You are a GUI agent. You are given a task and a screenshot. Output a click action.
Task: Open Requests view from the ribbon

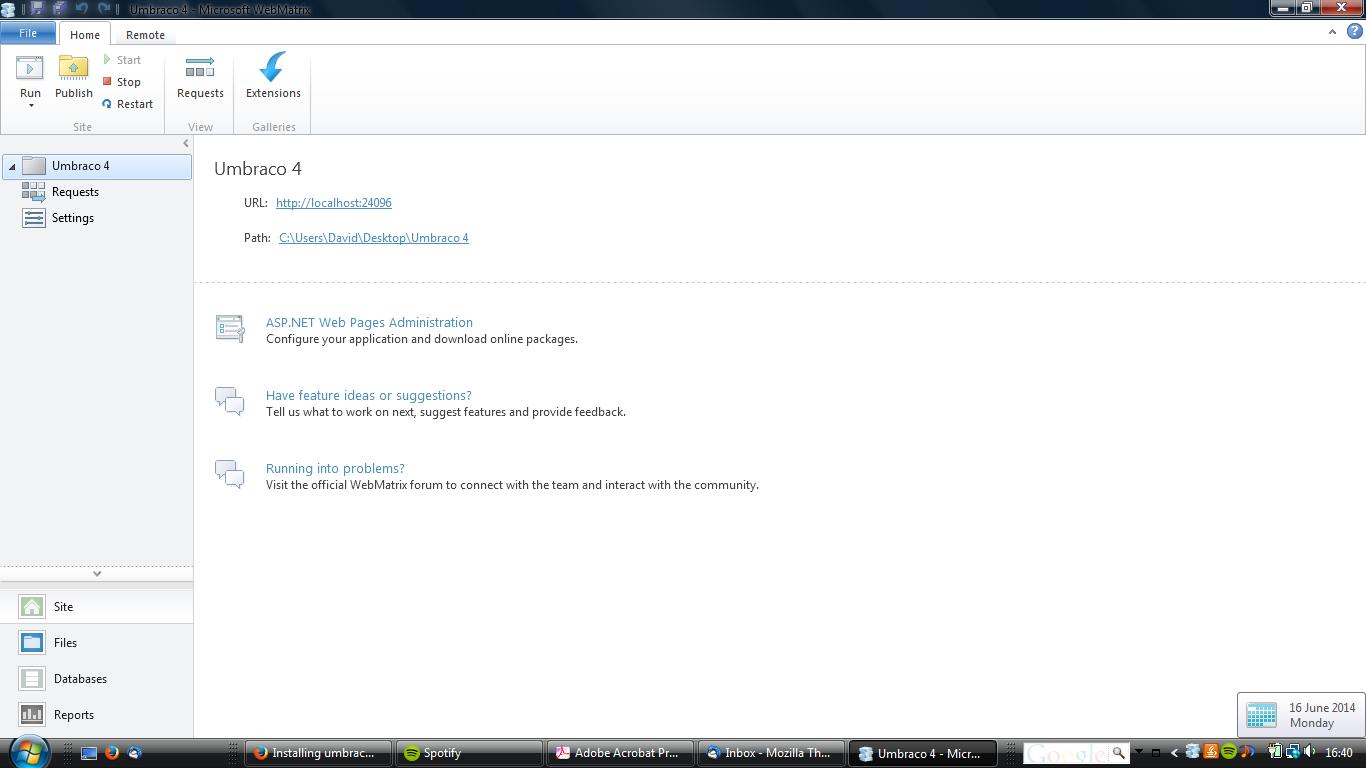[200, 78]
